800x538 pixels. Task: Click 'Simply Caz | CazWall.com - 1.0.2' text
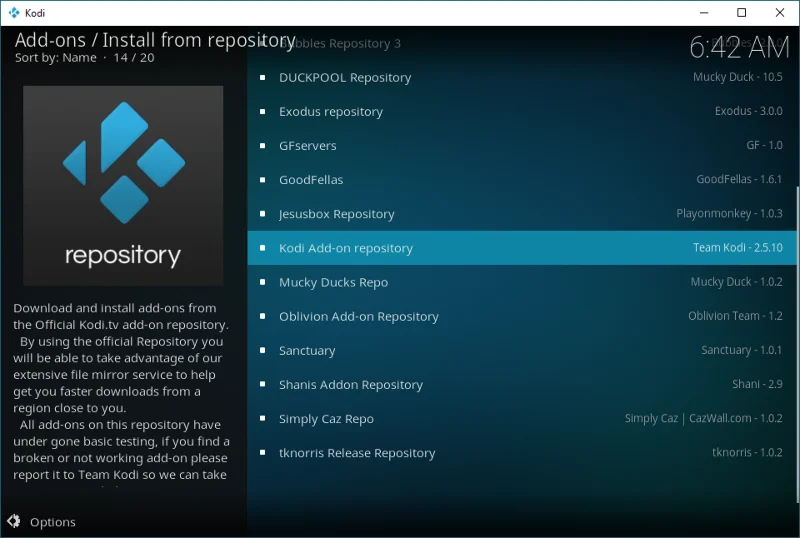point(704,419)
